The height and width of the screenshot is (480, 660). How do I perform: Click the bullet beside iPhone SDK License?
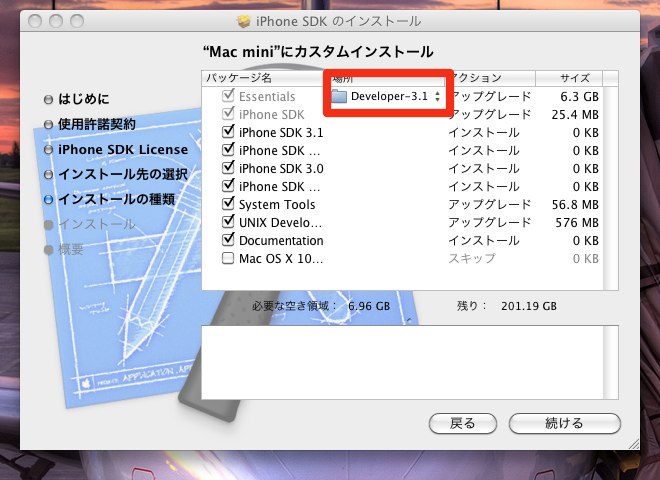48,150
